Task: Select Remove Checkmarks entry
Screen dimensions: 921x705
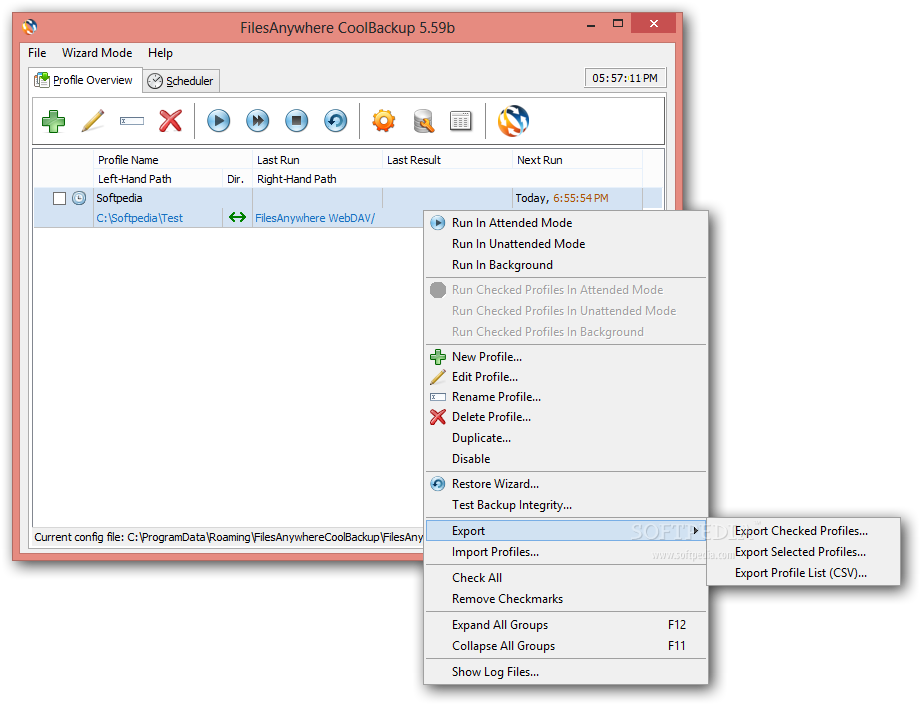Action: pyautogui.click(x=566, y=599)
